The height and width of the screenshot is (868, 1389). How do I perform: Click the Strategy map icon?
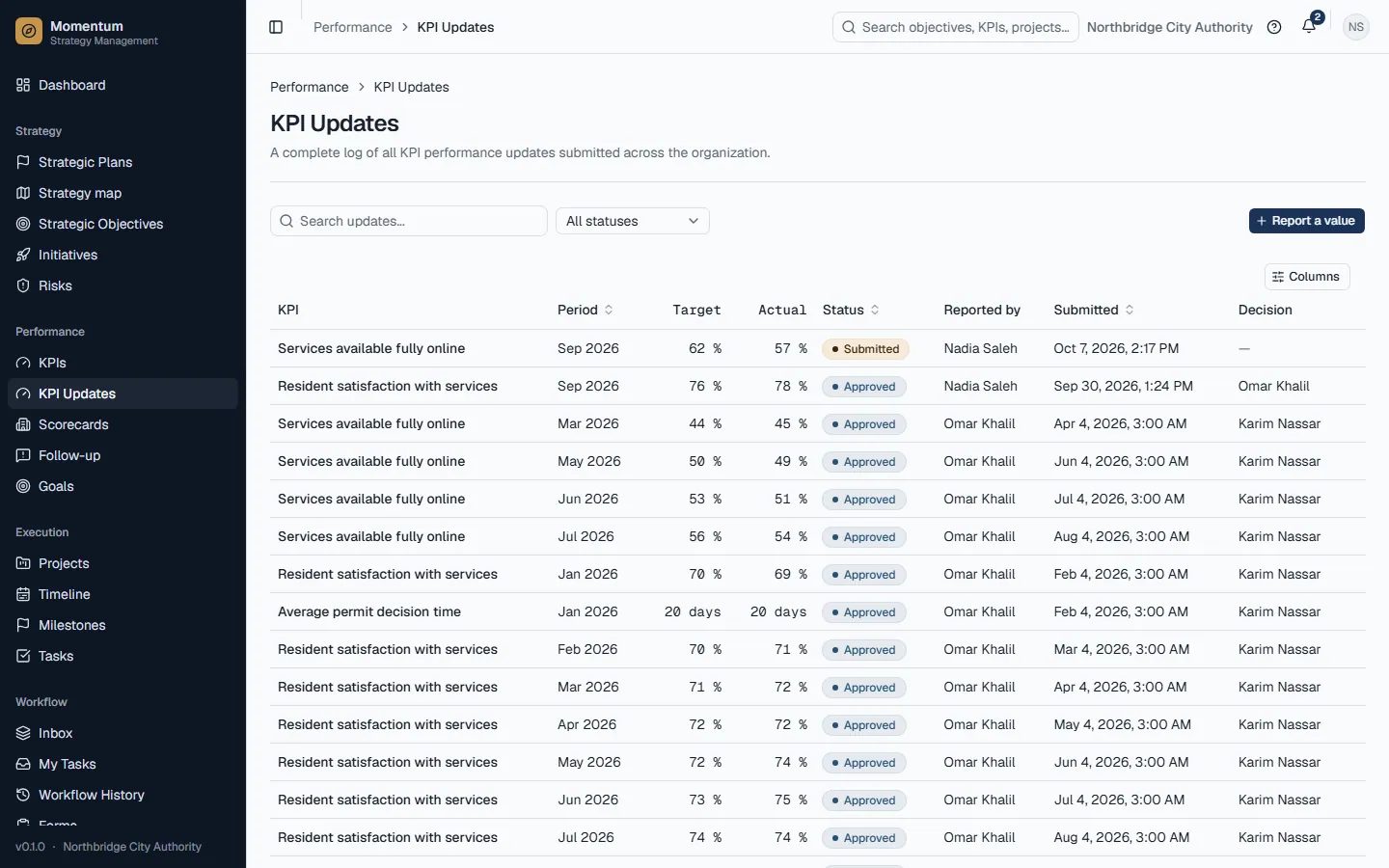click(x=23, y=193)
